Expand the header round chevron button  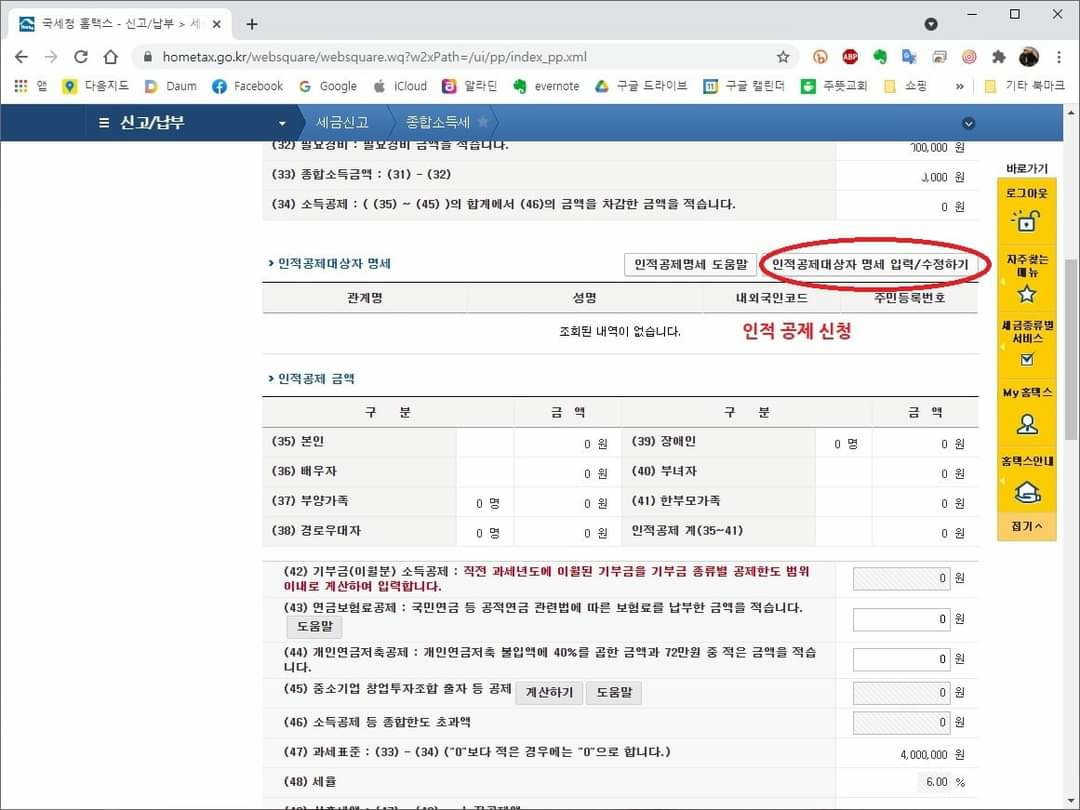pos(967,123)
